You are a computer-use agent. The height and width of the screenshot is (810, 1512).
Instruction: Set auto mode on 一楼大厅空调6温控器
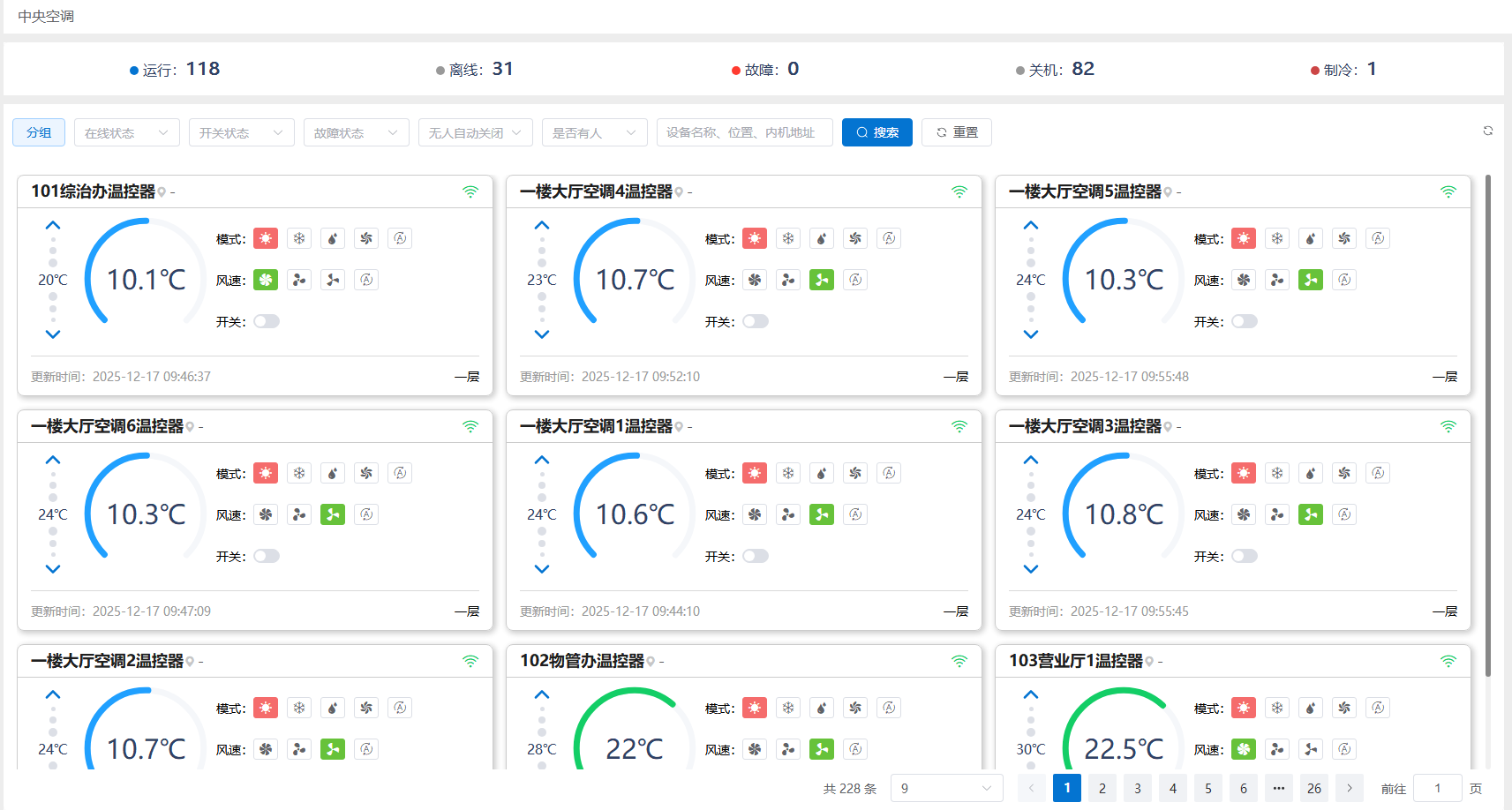click(400, 473)
